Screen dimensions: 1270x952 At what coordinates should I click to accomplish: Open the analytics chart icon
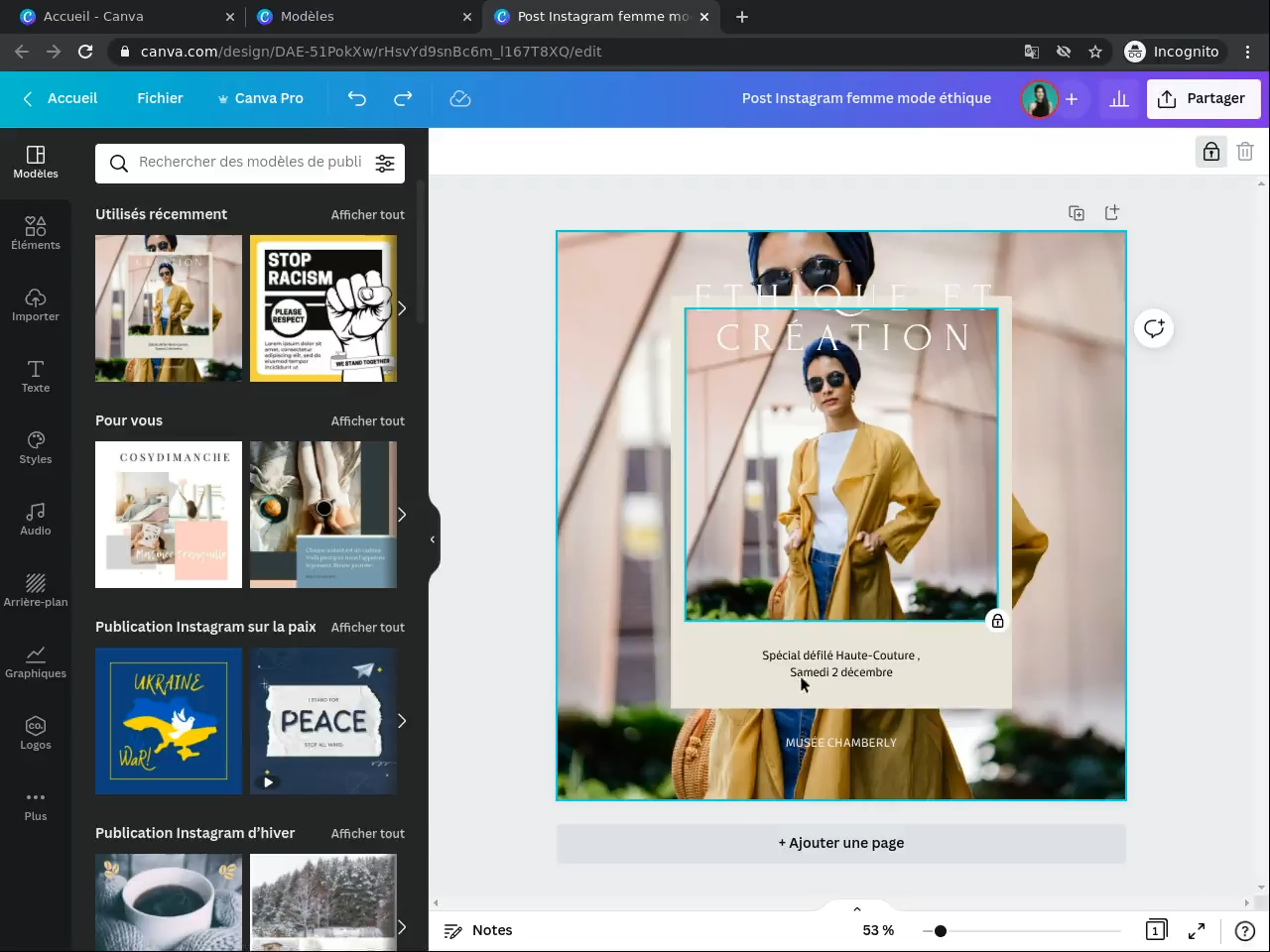[1119, 98]
